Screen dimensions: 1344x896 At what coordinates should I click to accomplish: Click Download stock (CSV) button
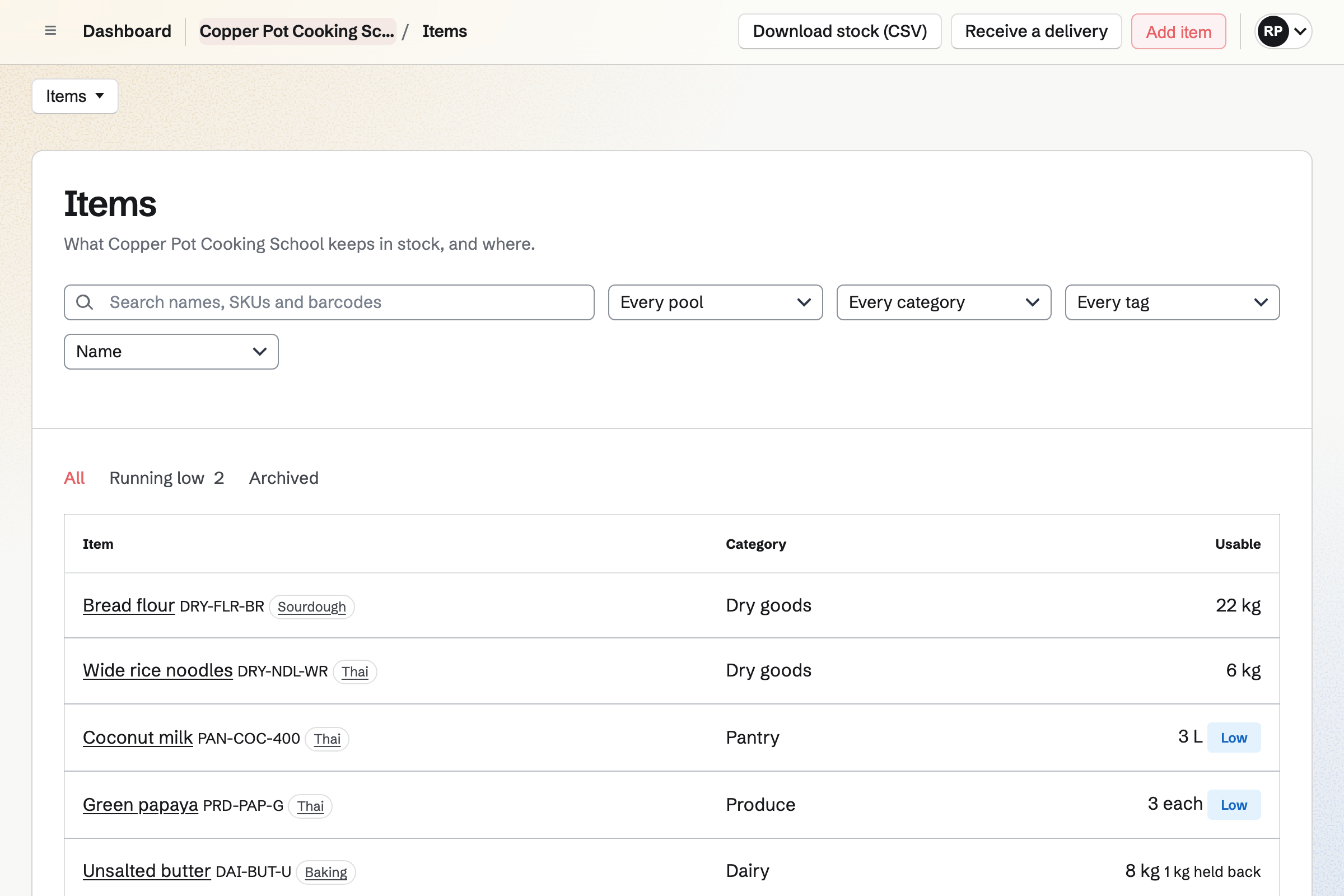pyautogui.click(x=839, y=31)
